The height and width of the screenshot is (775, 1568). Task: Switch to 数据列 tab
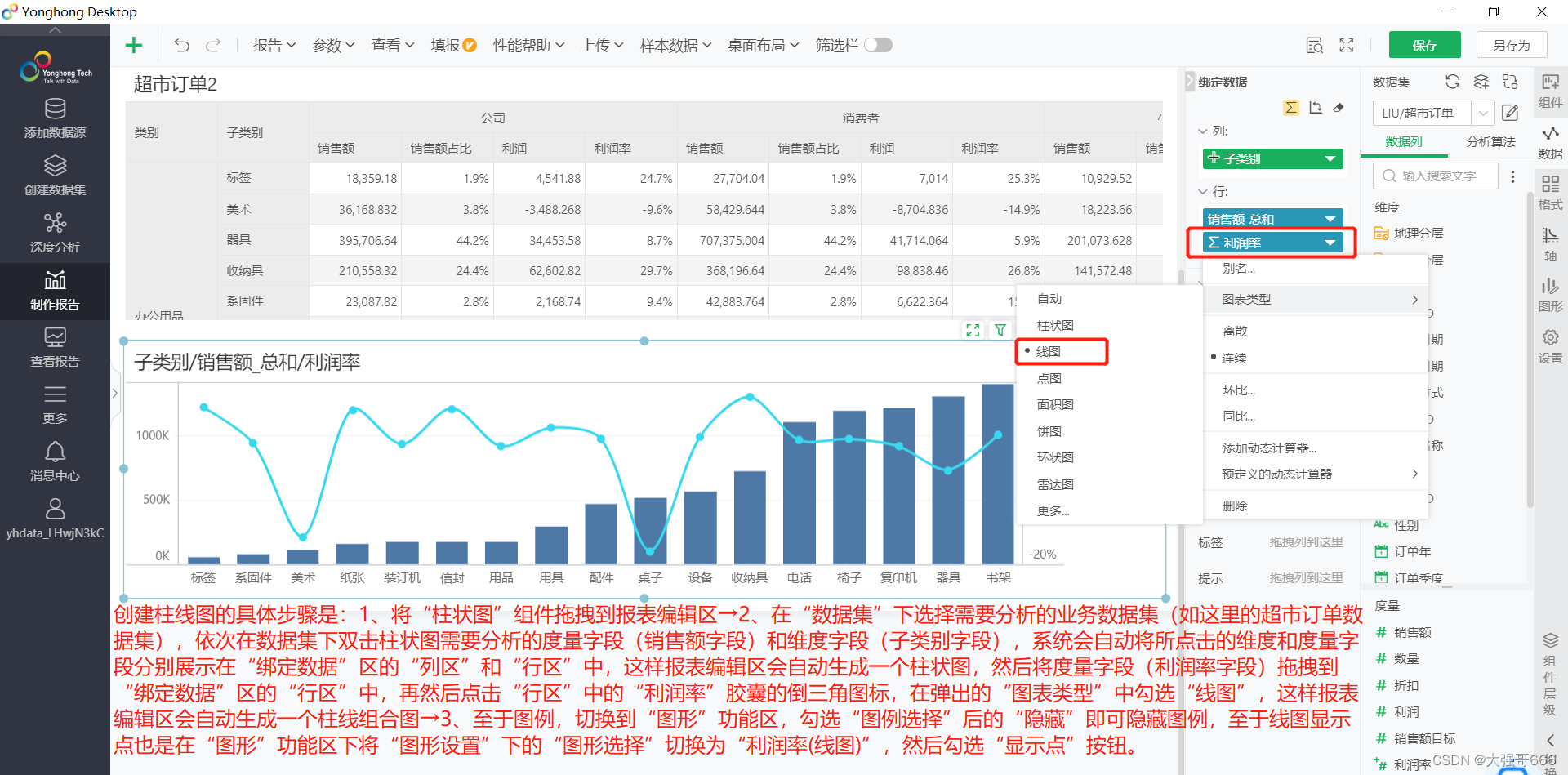[x=1404, y=141]
